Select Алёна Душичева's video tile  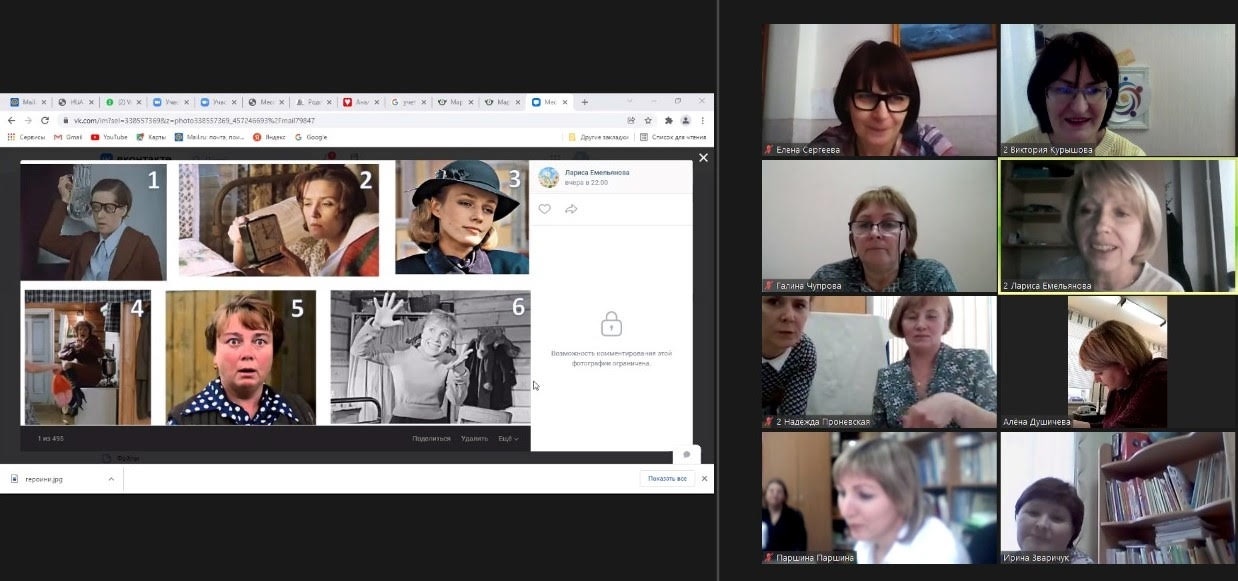coord(1118,362)
